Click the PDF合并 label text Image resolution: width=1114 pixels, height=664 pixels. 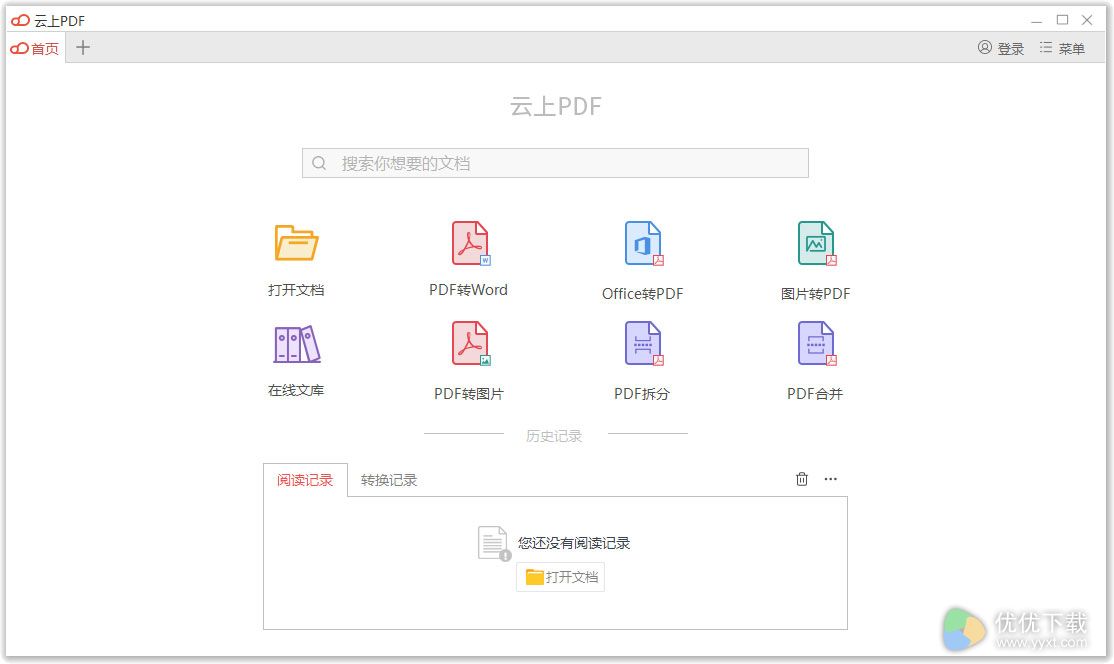coord(815,394)
